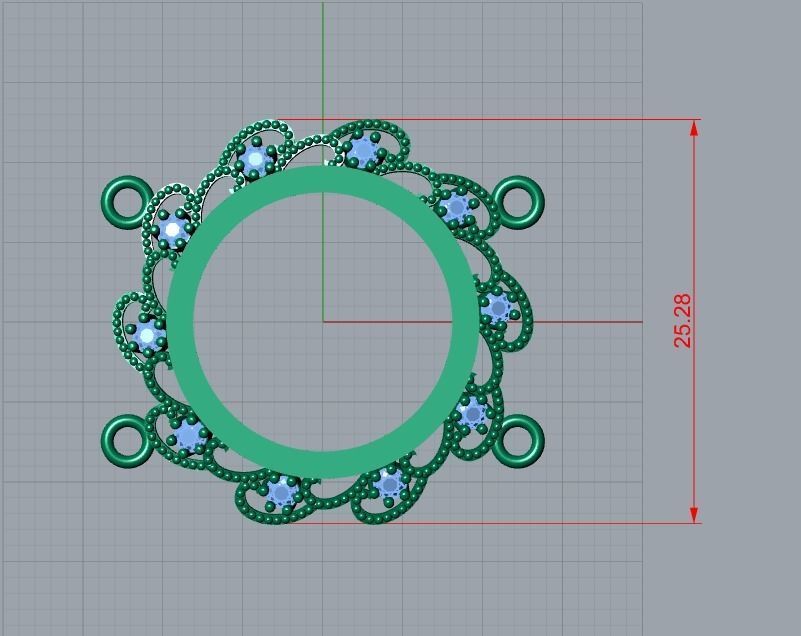This screenshot has height=636, width=801.
Task: Select the large central green ring band
Action: (323, 322)
